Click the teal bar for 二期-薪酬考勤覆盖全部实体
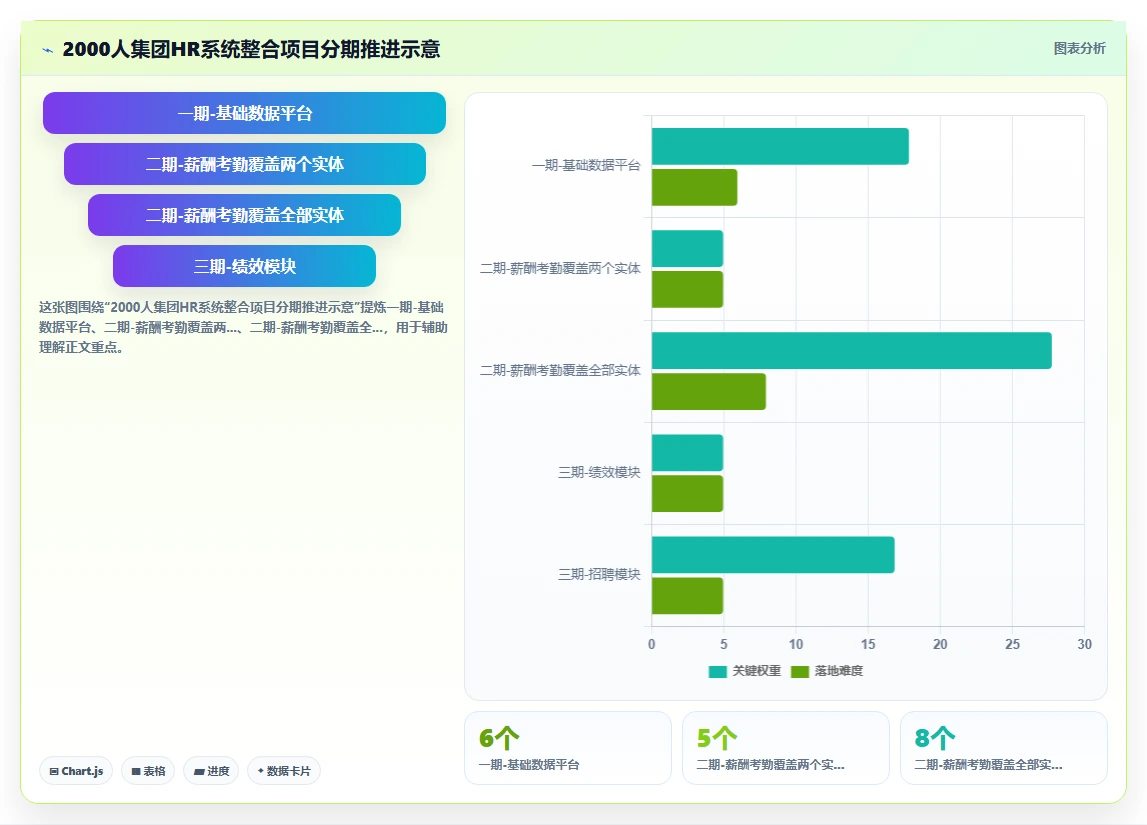Viewport: 1147px width, 825px height. 851,350
